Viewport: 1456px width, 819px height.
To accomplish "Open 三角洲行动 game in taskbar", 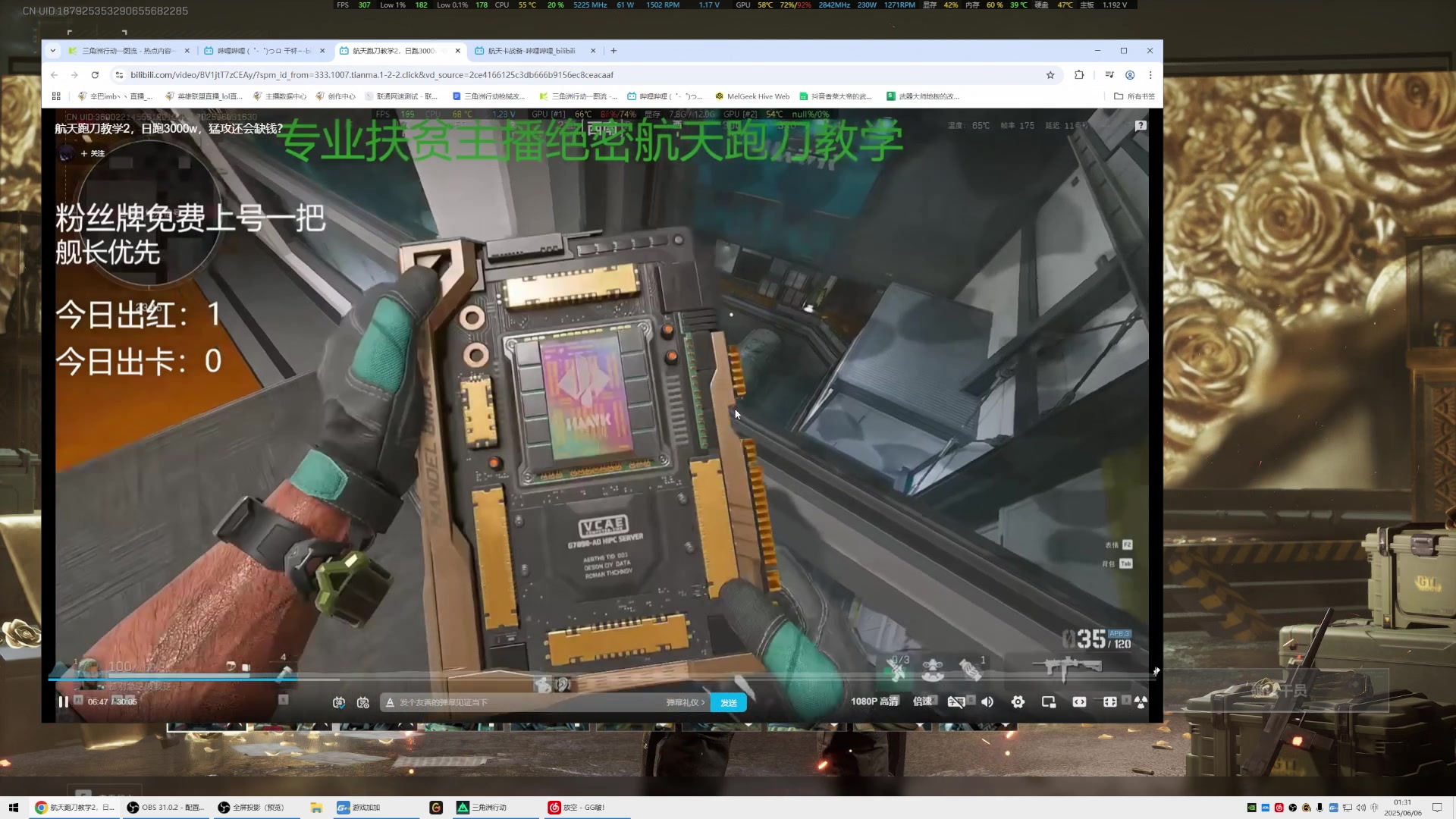I will point(494,808).
